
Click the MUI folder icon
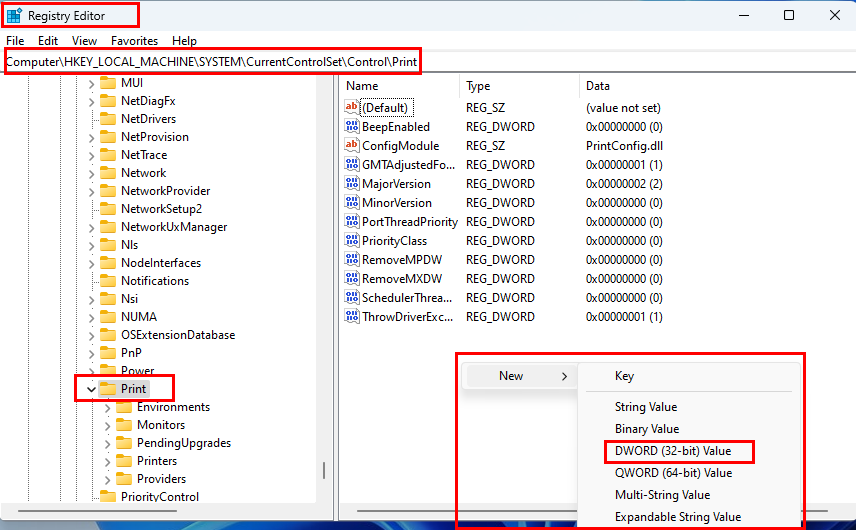pyautogui.click(x=108, y=82)
